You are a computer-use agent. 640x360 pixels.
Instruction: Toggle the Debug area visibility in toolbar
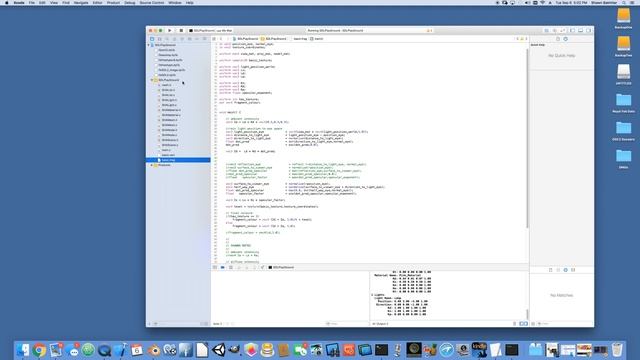click(580, 31)
